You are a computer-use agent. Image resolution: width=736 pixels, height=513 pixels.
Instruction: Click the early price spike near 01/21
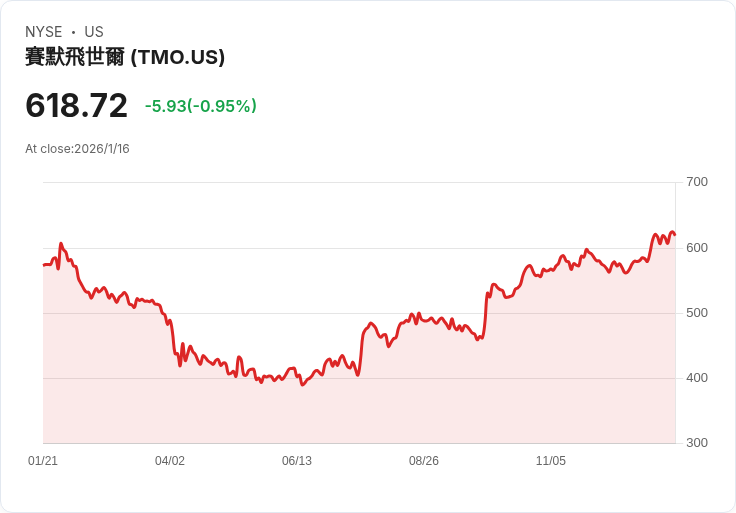coord(60,243)
